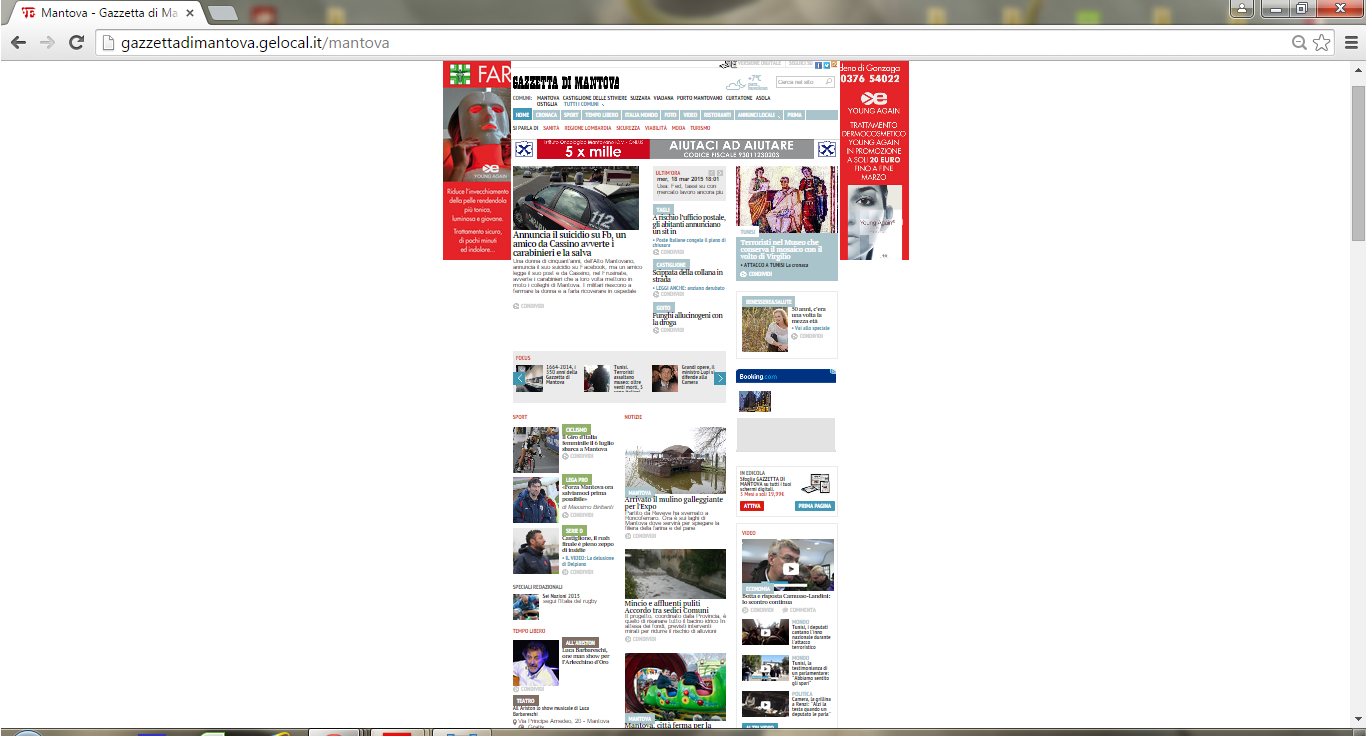Bookmark this page with the star icon
Viewport: 1366px width, 736px height.
tap(1322, 42)
